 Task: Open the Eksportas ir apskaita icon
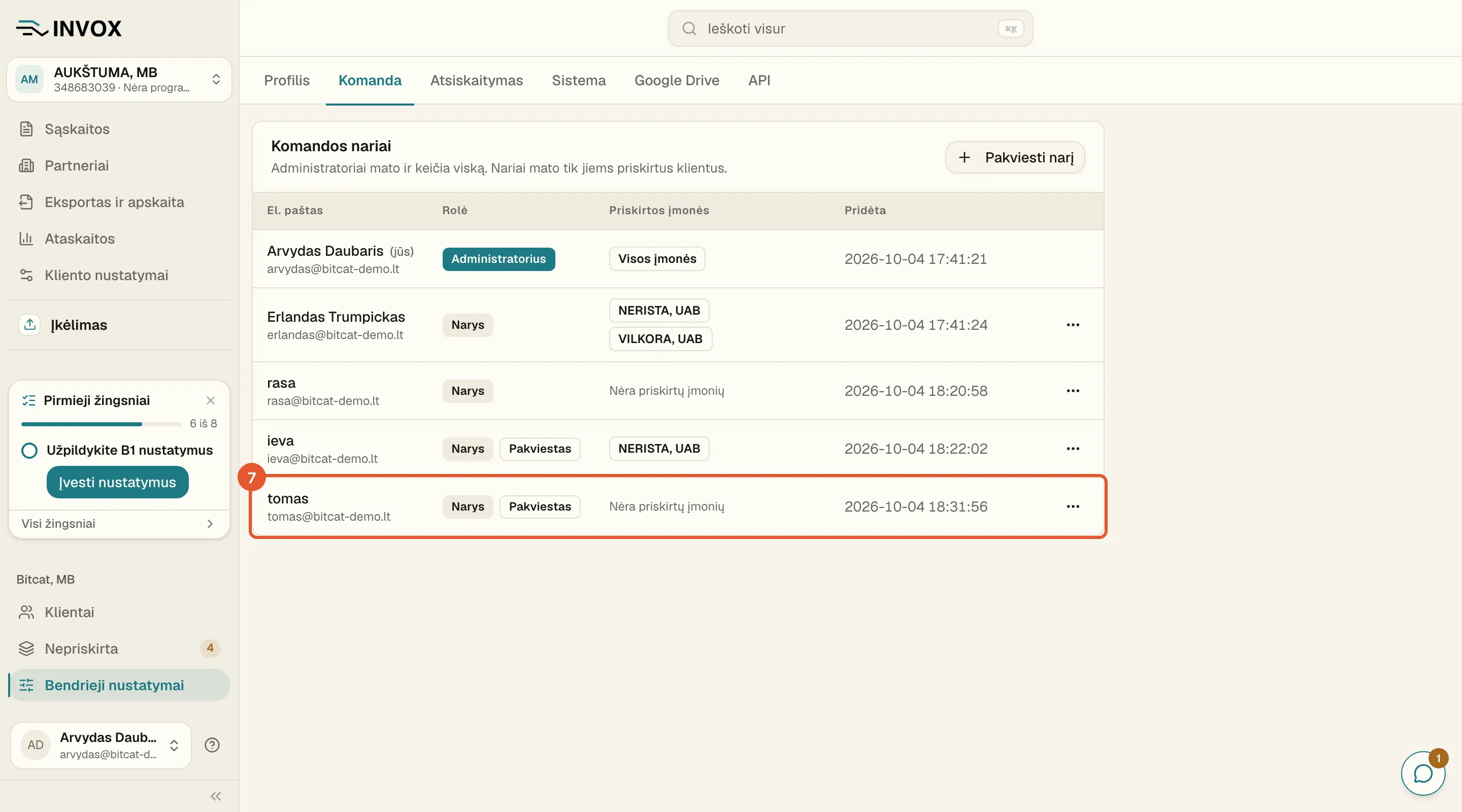point(26,202)
